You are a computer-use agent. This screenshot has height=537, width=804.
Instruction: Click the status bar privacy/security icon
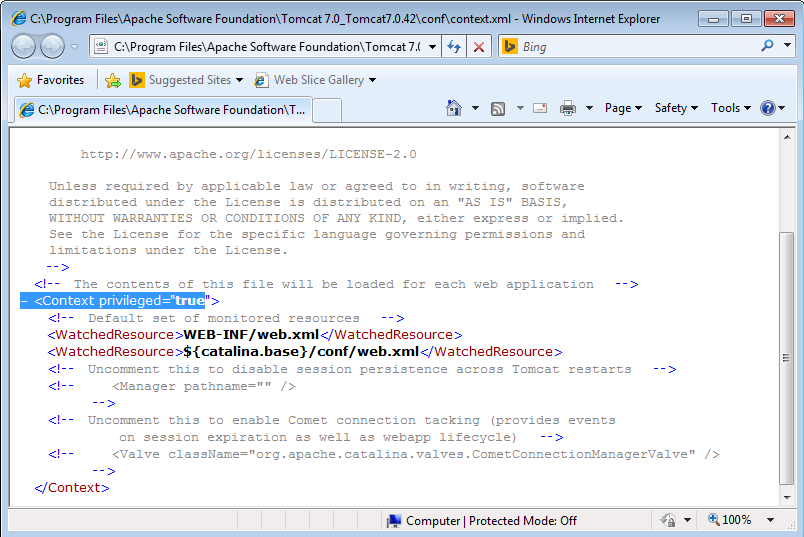coord(668,520)
